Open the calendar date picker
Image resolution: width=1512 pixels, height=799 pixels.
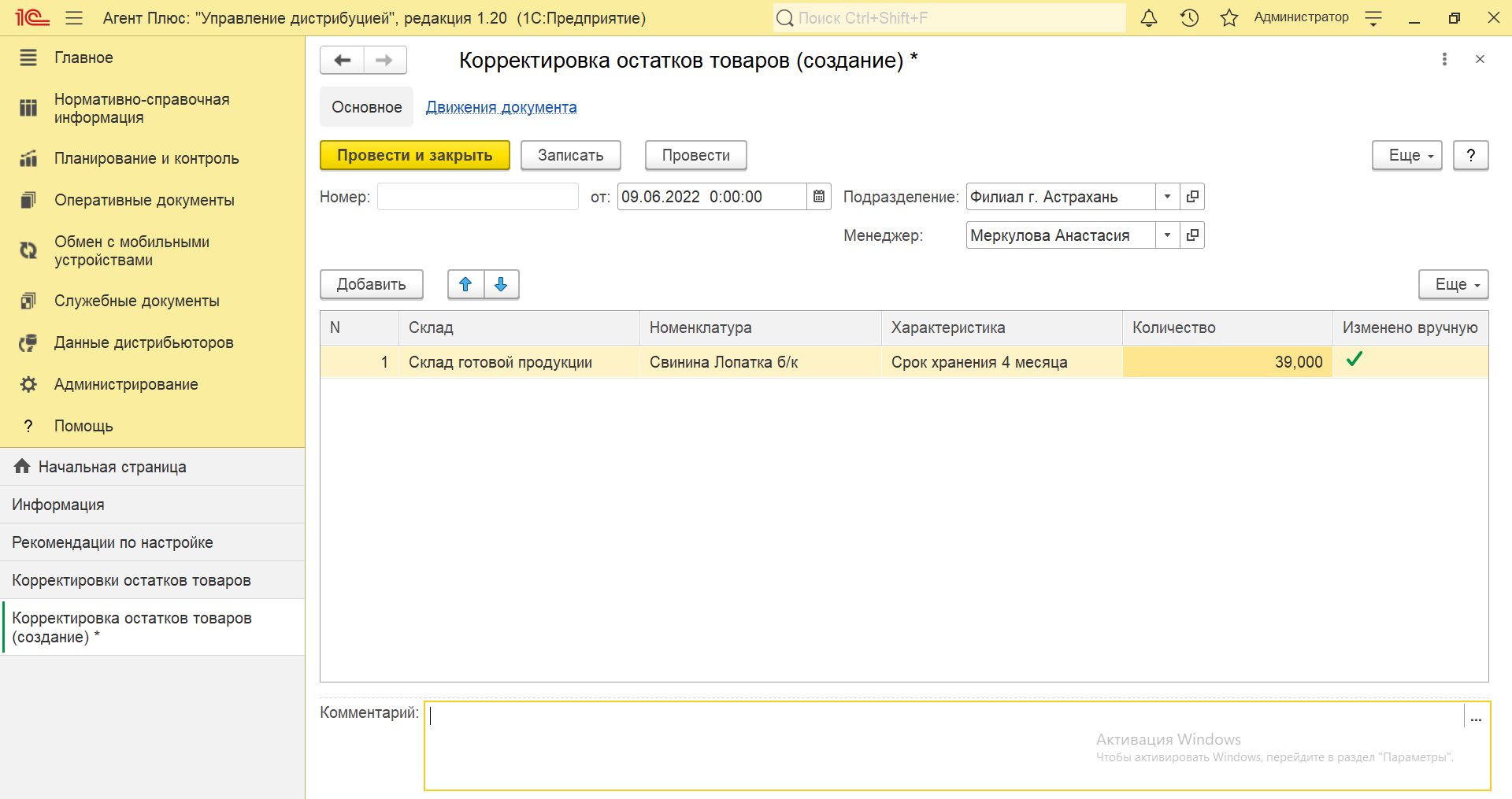(x=819, y=196)
